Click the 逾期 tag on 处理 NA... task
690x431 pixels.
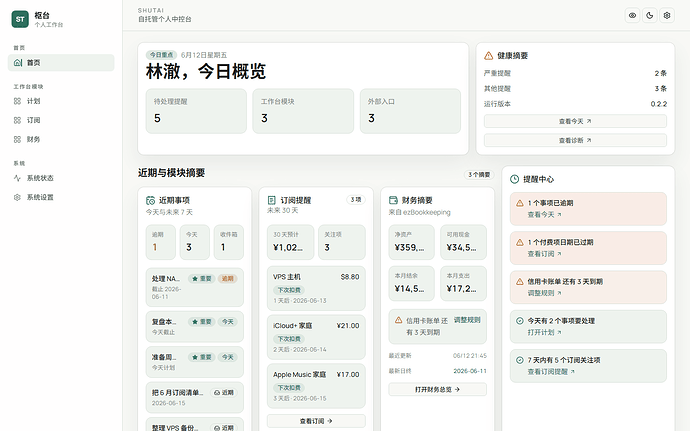point(228,279)
